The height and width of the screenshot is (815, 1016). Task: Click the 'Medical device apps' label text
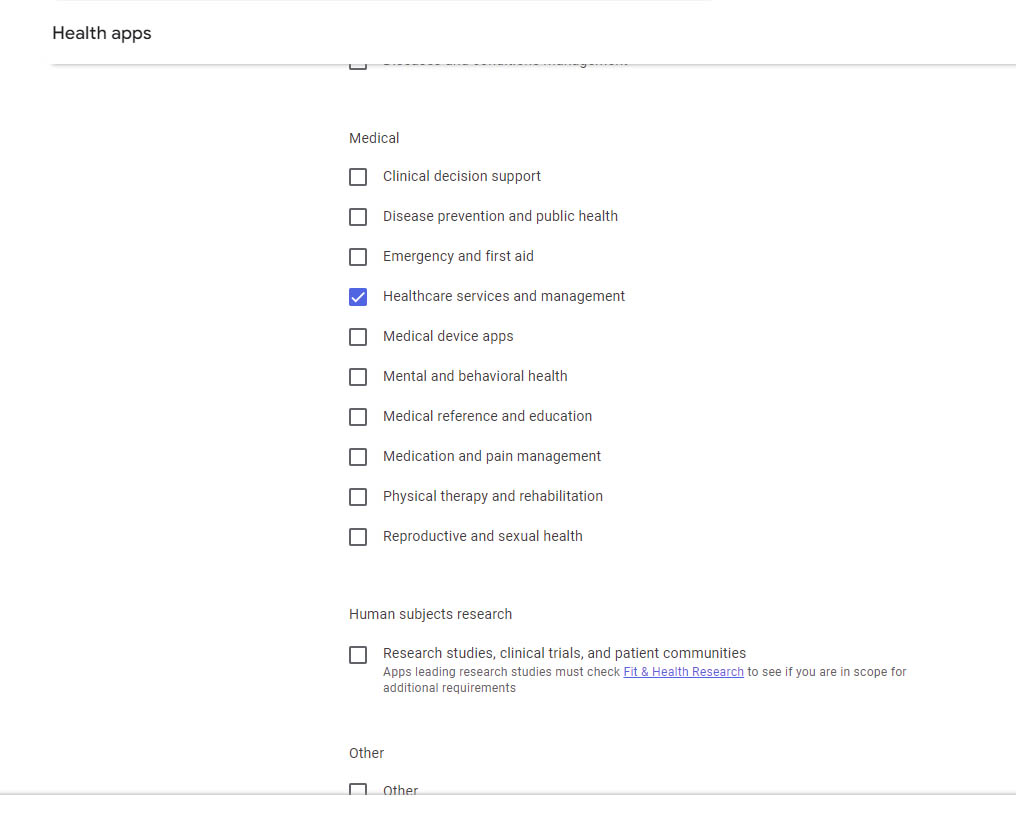(x=448, y=336)
